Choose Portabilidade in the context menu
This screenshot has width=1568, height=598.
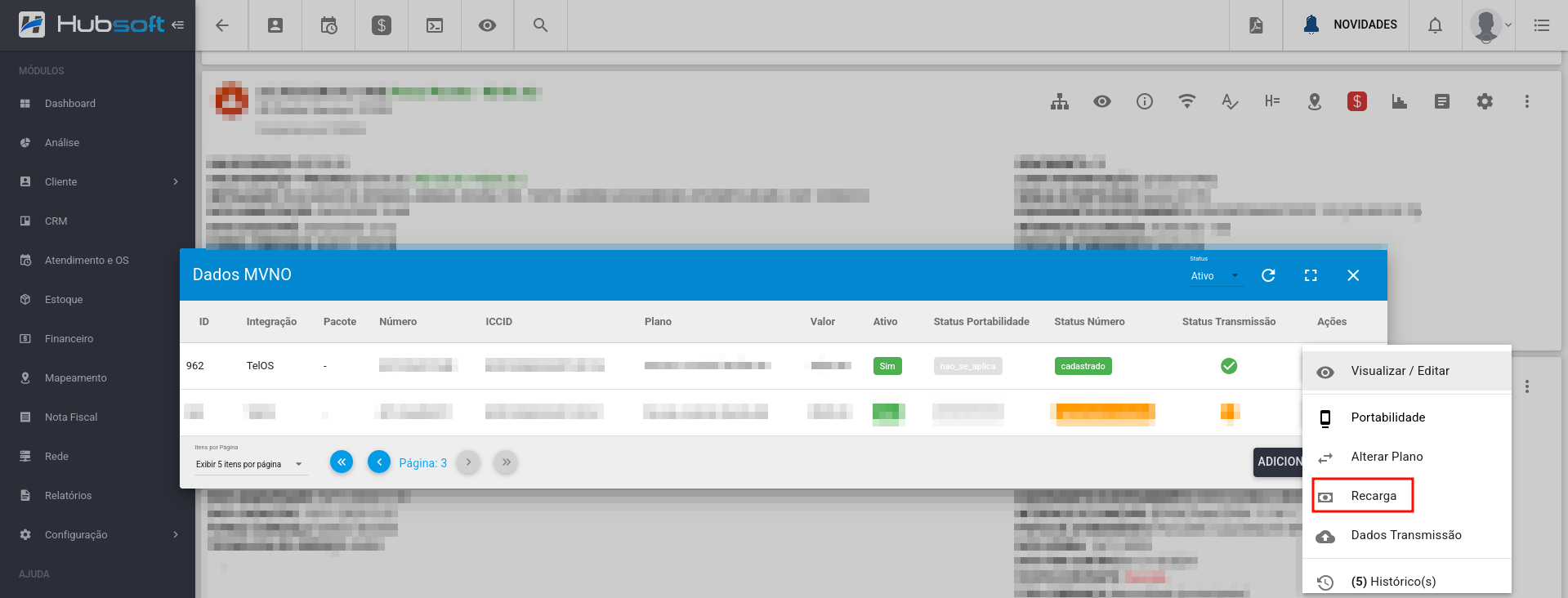click(x=1387, y=417)
